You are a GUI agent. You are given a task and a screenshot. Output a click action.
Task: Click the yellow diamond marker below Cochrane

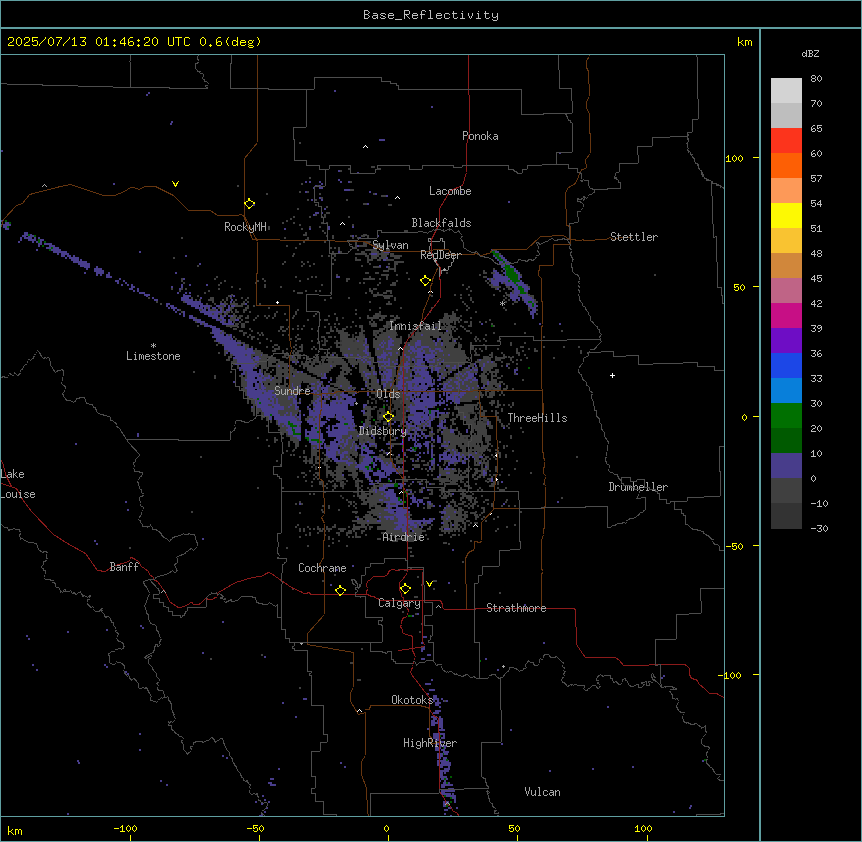pos(340,590)
